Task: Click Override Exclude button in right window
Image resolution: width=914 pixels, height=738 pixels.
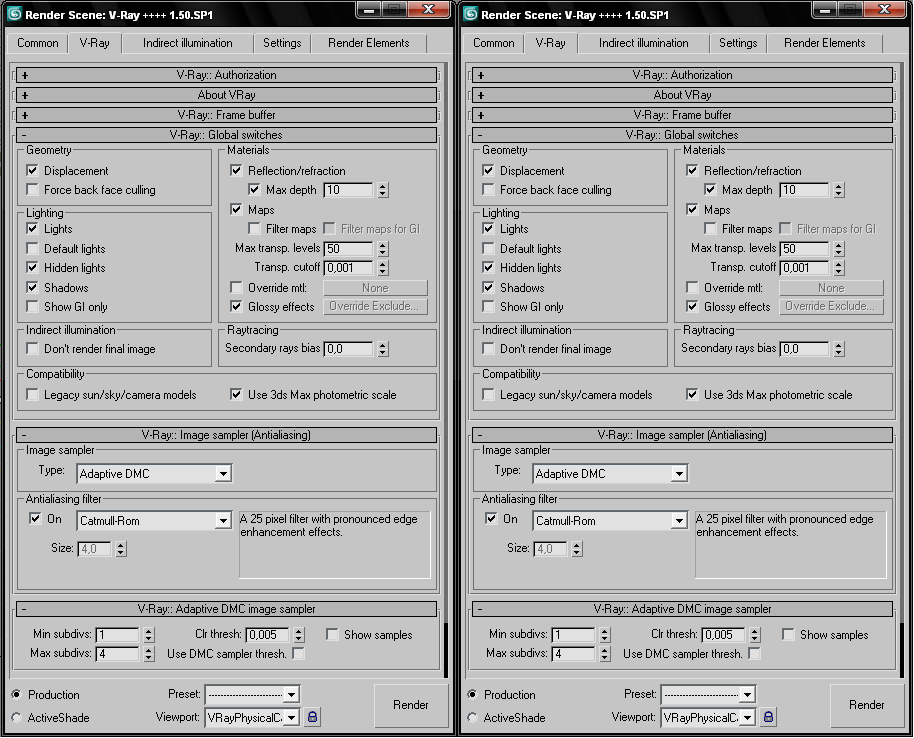Action: point(831,306)
